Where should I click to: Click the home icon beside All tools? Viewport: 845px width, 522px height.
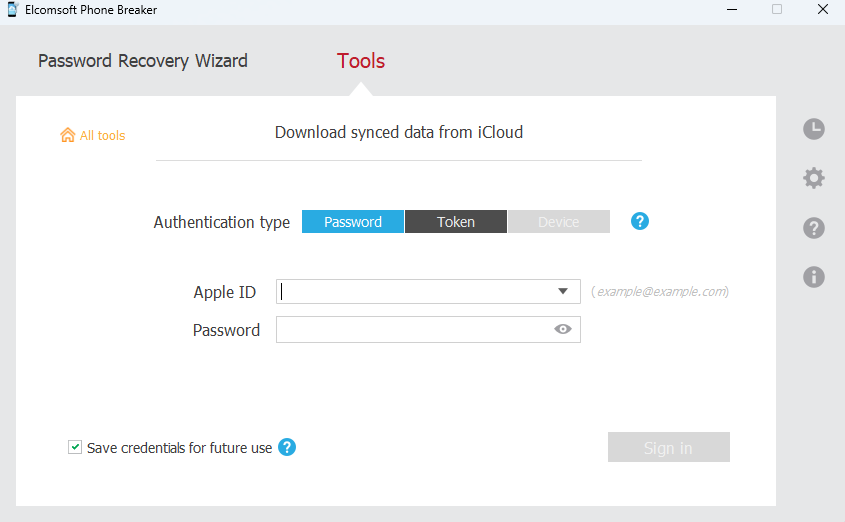pyautogui.click(x=67, y=135)
